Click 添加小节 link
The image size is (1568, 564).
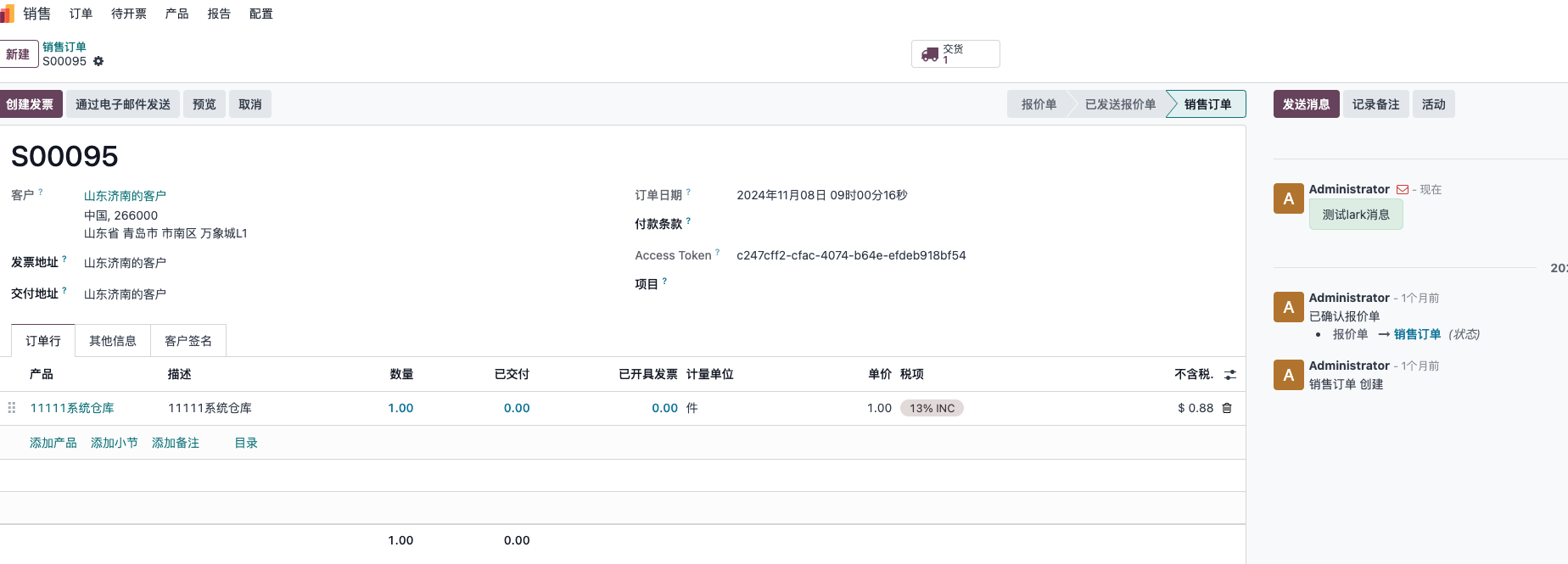coord(115,443)
